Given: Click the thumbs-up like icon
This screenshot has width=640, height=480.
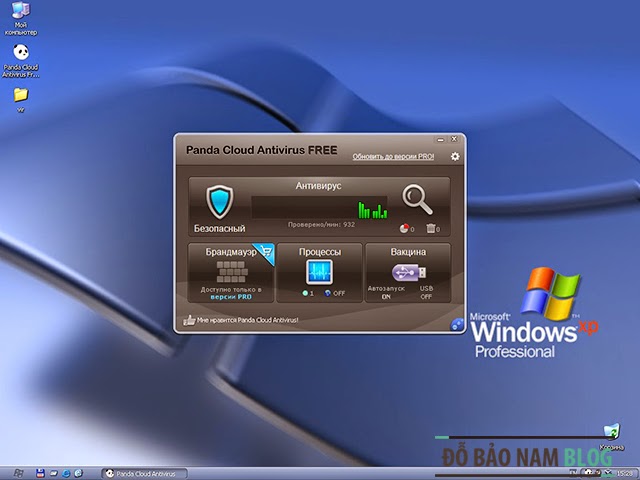Looking at the screenshot, I should coord(189,320).
